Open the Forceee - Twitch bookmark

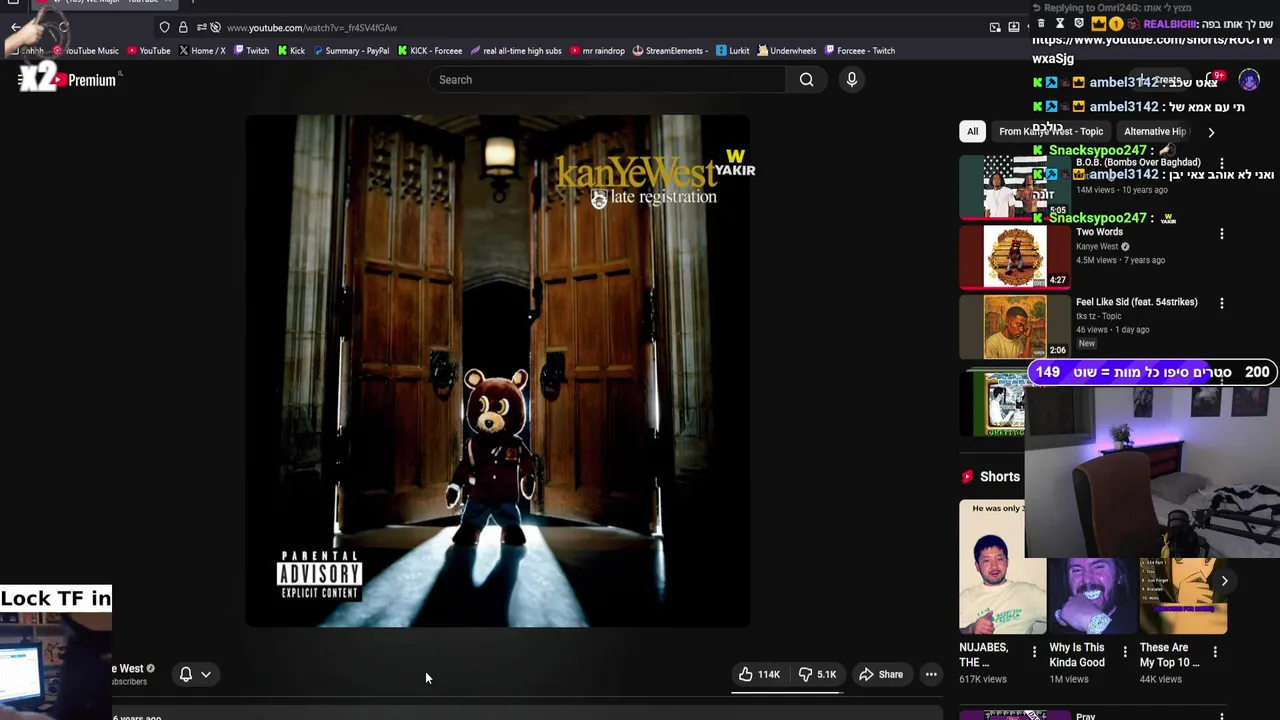(x=860, y=50)
